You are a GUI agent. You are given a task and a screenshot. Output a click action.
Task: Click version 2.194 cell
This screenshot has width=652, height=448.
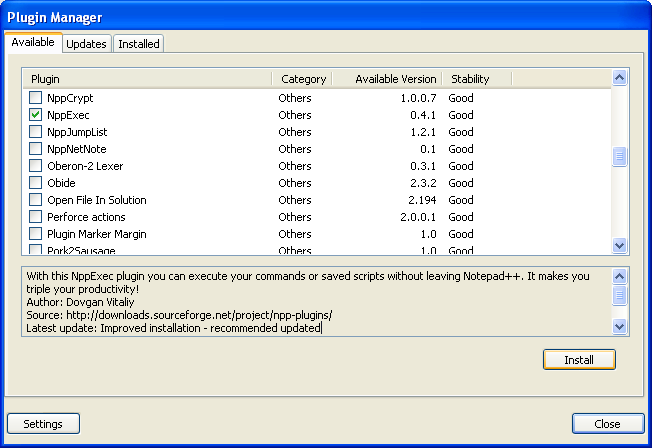point(422,200)
